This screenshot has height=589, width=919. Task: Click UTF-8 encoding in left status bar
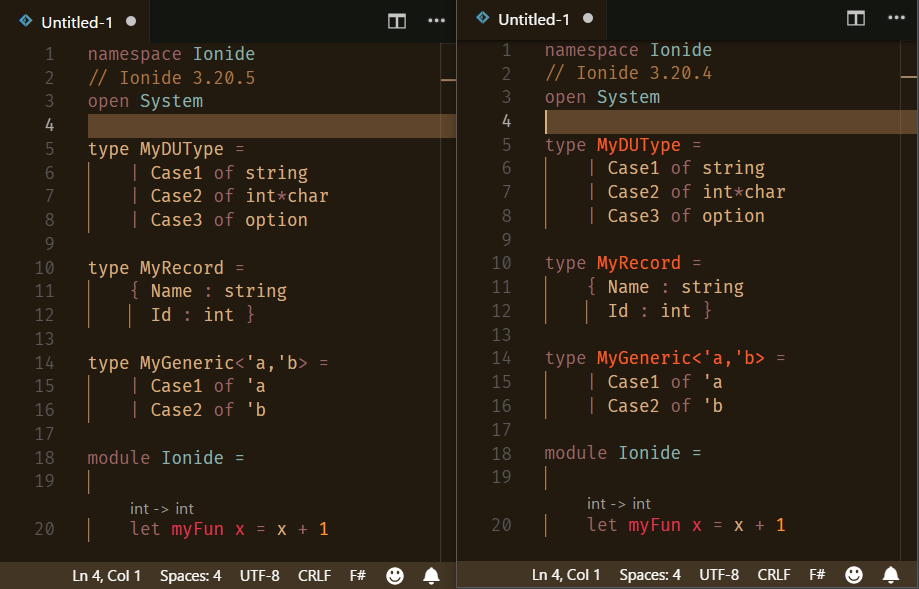pos(260,576)
